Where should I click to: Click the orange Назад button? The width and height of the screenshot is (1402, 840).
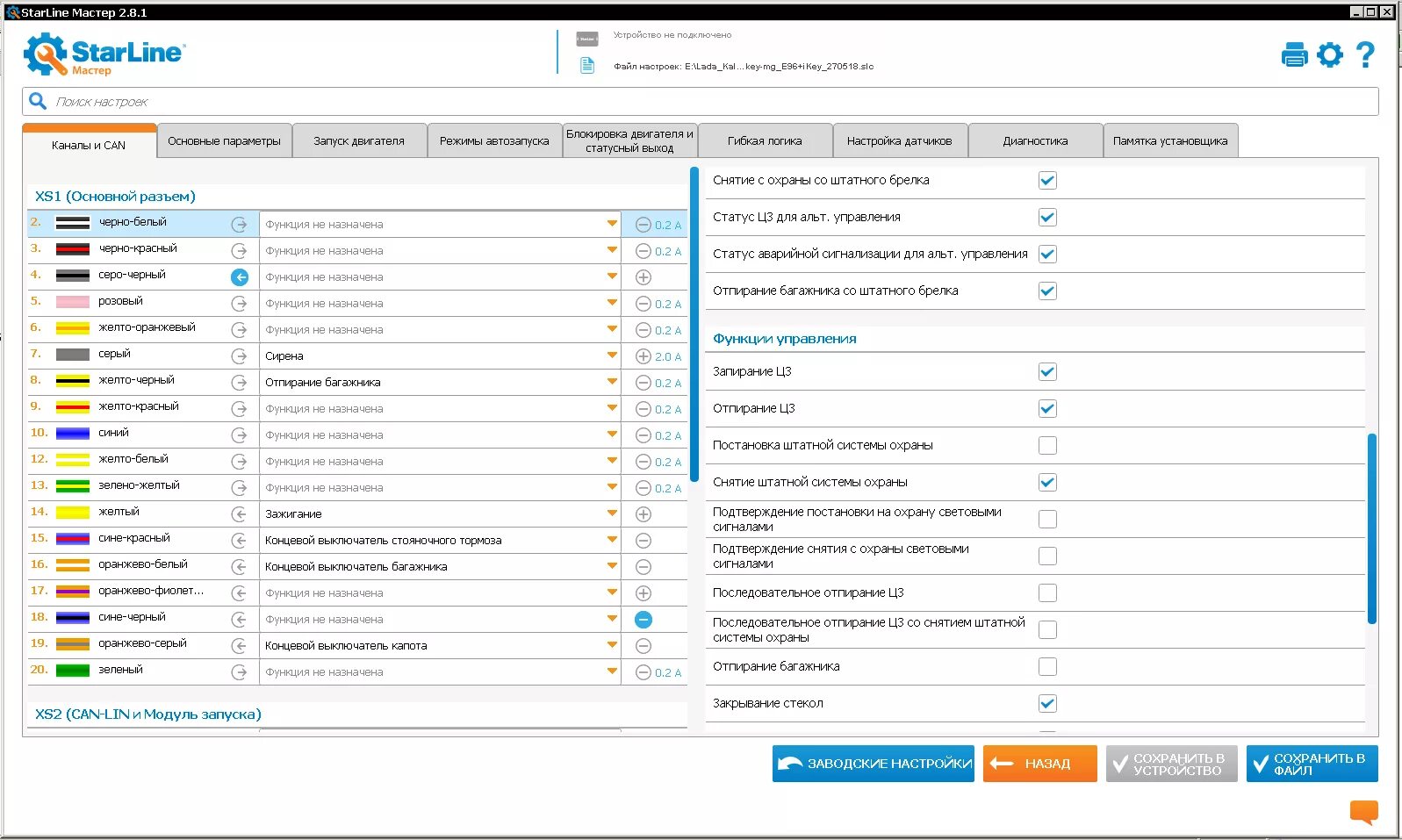(1040, 764)
